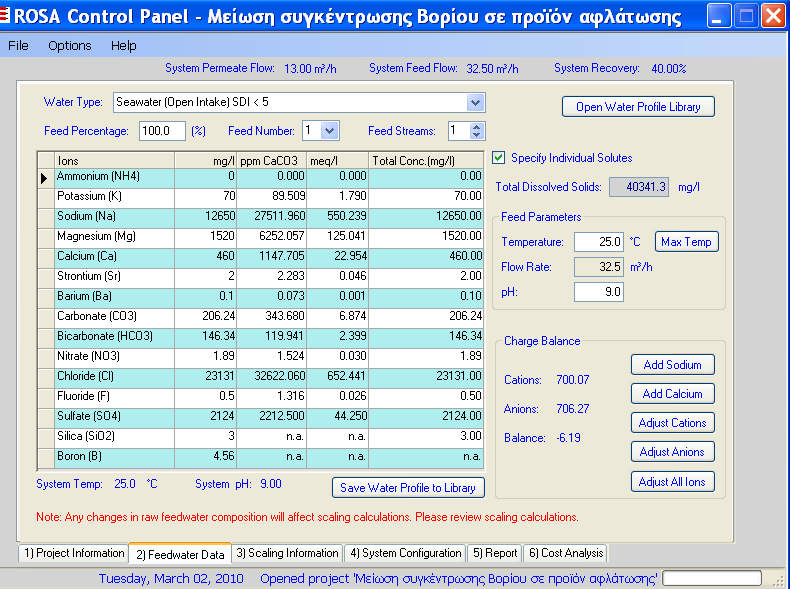Maximize the ROSA Control Panel window
This screenshot has height=589, width=790.
pyautogui.click(x=746, y=16)
